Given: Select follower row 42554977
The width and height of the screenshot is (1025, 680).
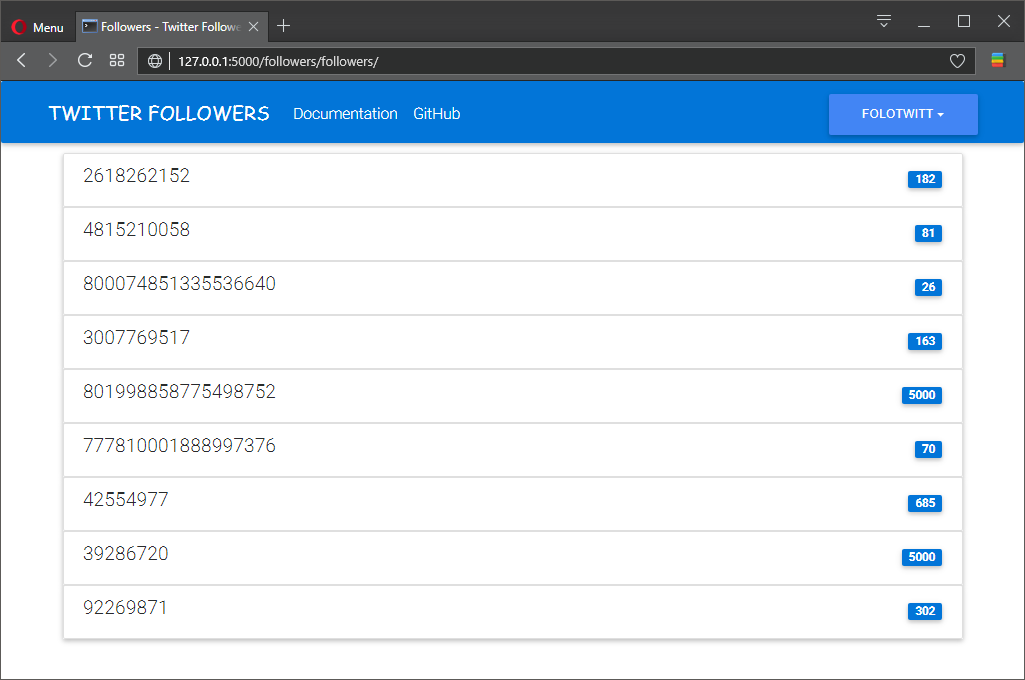Looking at the screenshot, I should [x=512, y=504].
